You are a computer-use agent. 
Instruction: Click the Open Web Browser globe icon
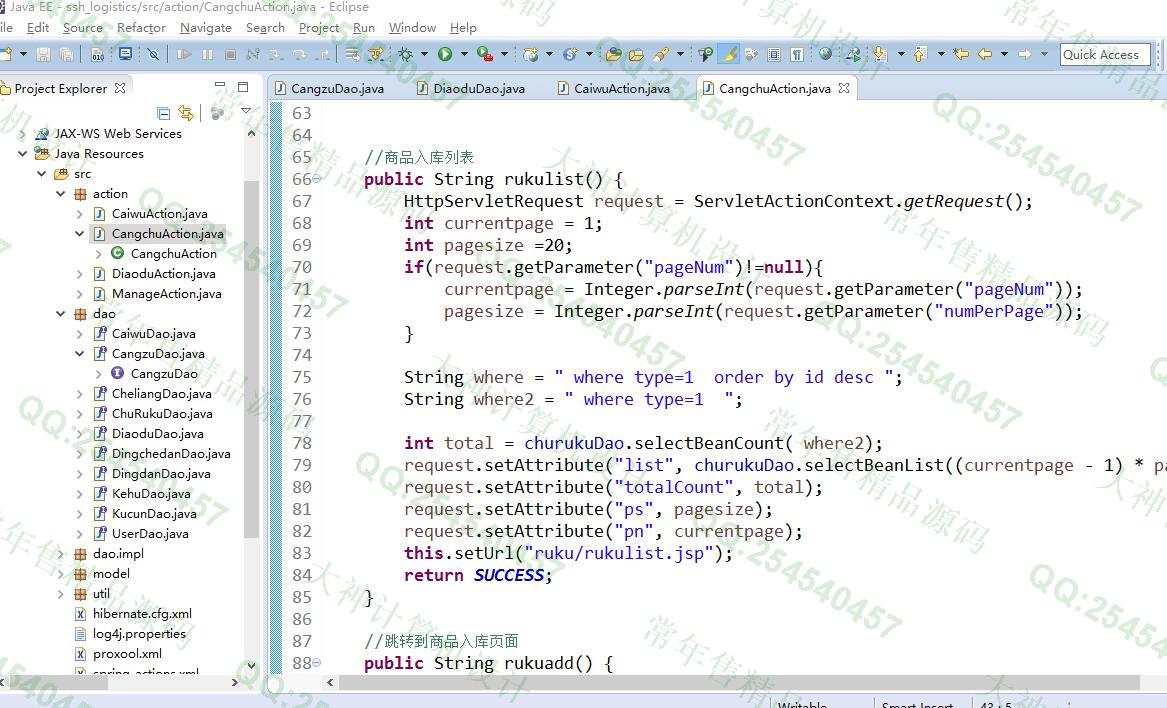(x=825, y=54)
